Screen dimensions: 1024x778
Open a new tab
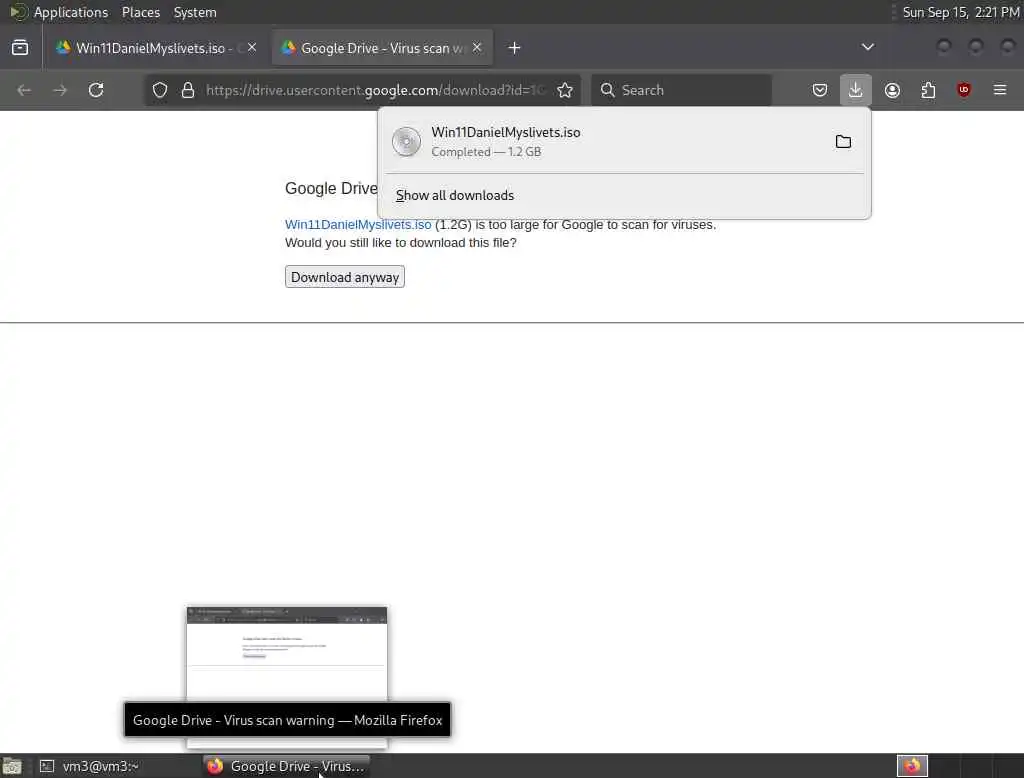coord(515,48)
